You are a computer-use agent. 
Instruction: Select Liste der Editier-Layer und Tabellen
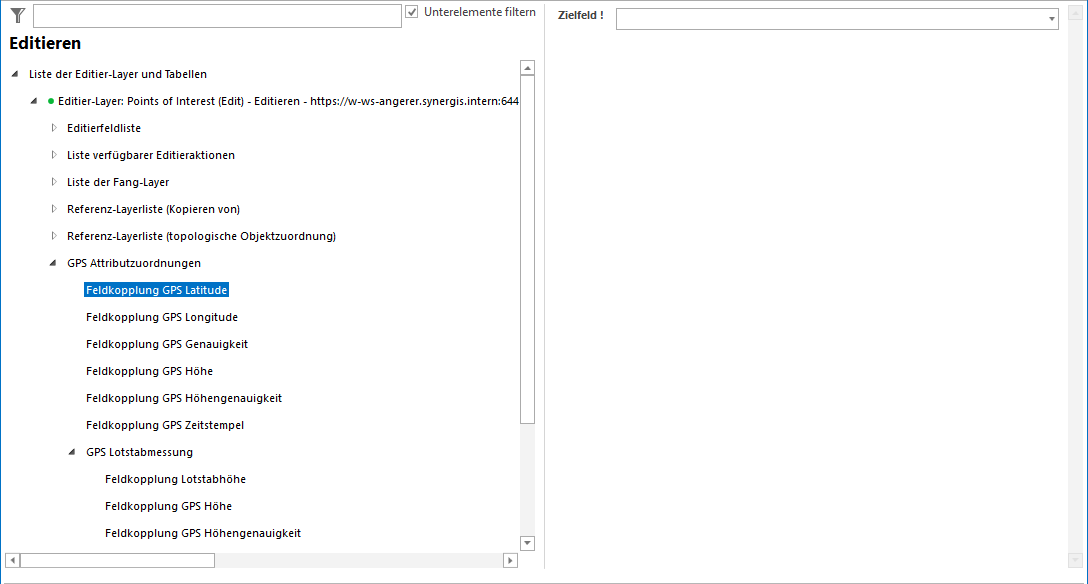(x=118, y=74)
